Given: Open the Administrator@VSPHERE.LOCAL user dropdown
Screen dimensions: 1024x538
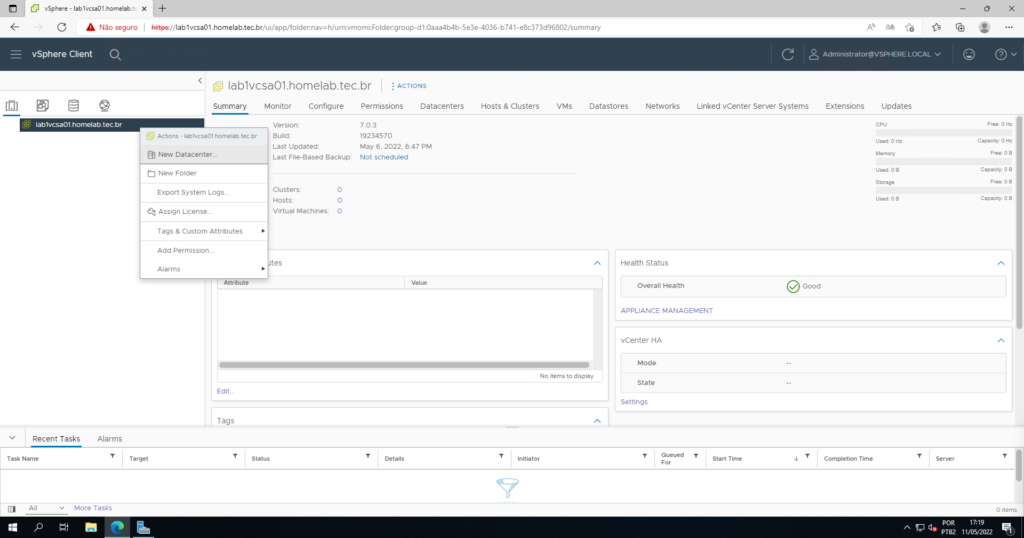Looking at the screenshot, I should point(875,54).
